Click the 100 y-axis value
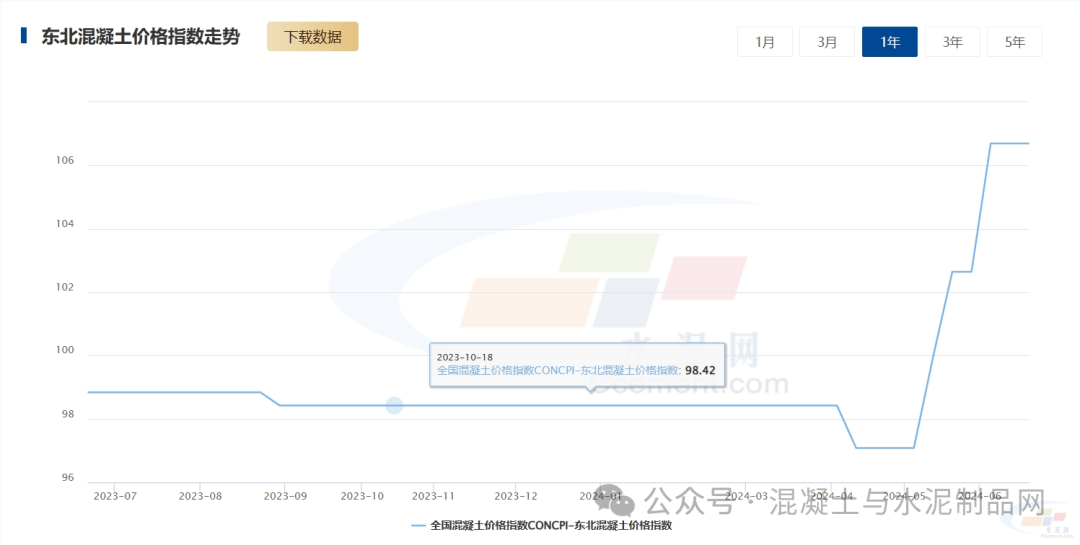The image size is (1080, 545). (65, 350)
